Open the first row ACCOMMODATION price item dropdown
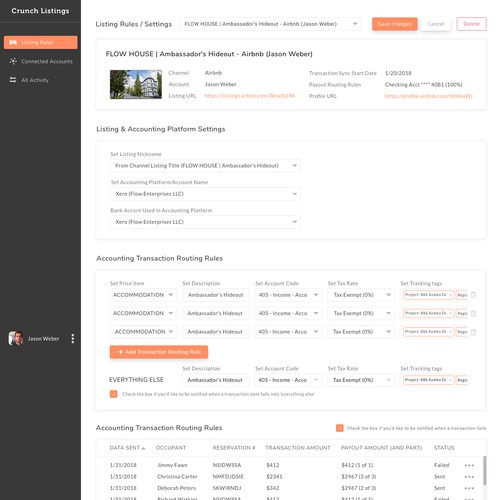Viewport: 500px width, 500px height. click(143, 295)
